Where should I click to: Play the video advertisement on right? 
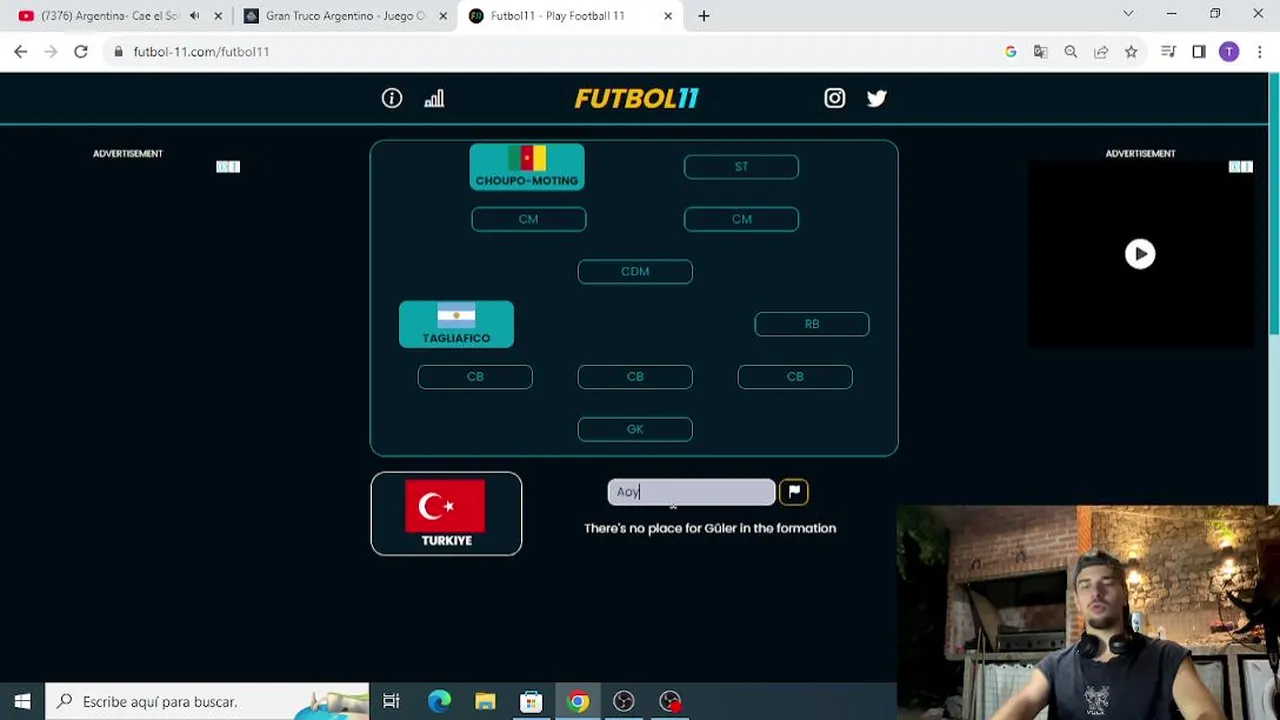click(1140, 254)
